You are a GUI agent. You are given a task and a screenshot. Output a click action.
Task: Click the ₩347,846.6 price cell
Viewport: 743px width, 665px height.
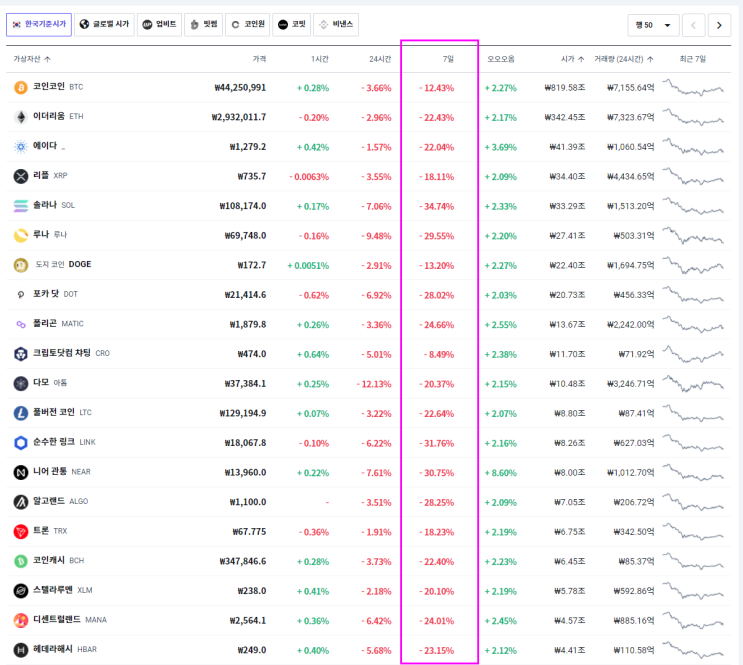pyautogui.click(x=243, y=562)
